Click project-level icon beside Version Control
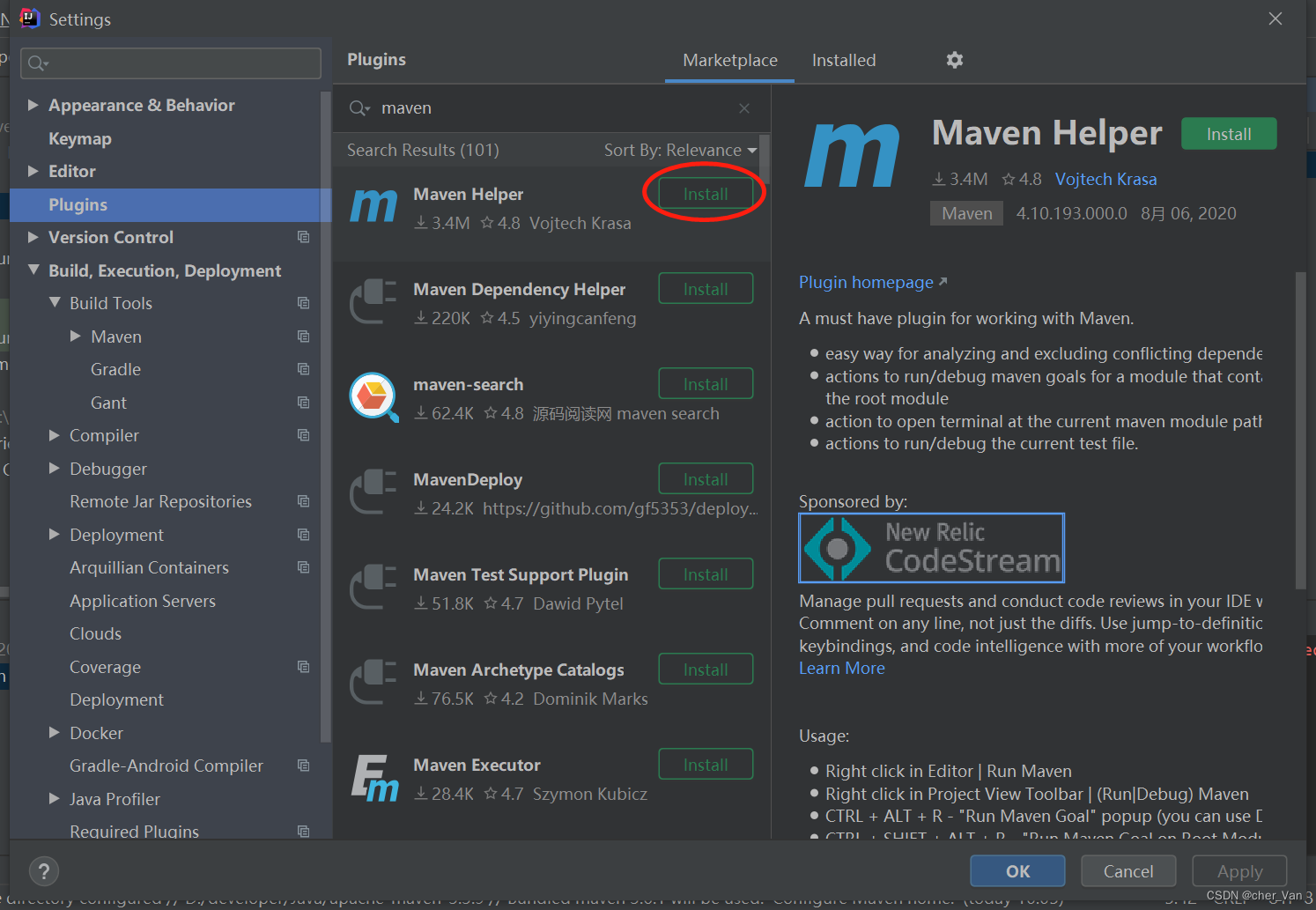The image size is (1316, 910). 304,237
